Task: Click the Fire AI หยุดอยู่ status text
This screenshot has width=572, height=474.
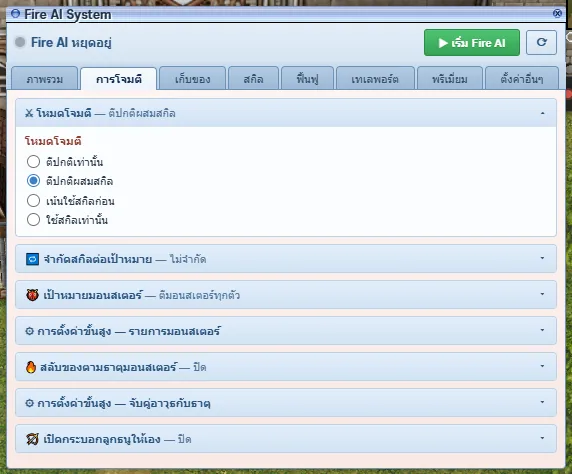Action: 71,42
